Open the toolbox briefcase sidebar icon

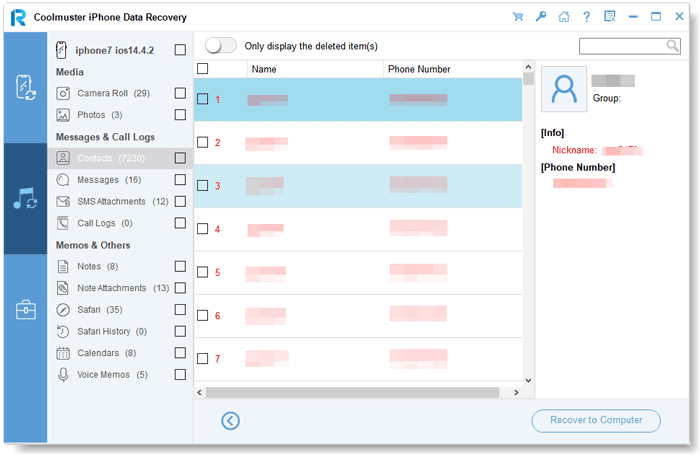[25, 310]
